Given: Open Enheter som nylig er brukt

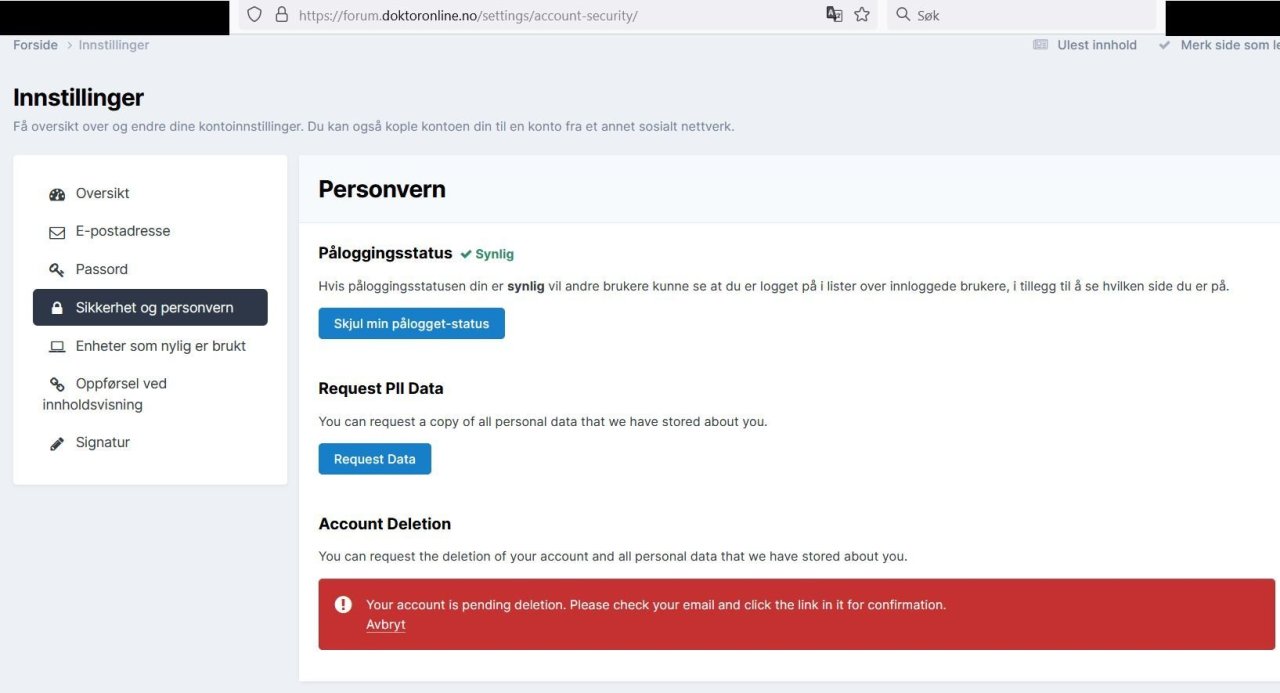Looking at the screenshot, I should [x=160, y=346].
